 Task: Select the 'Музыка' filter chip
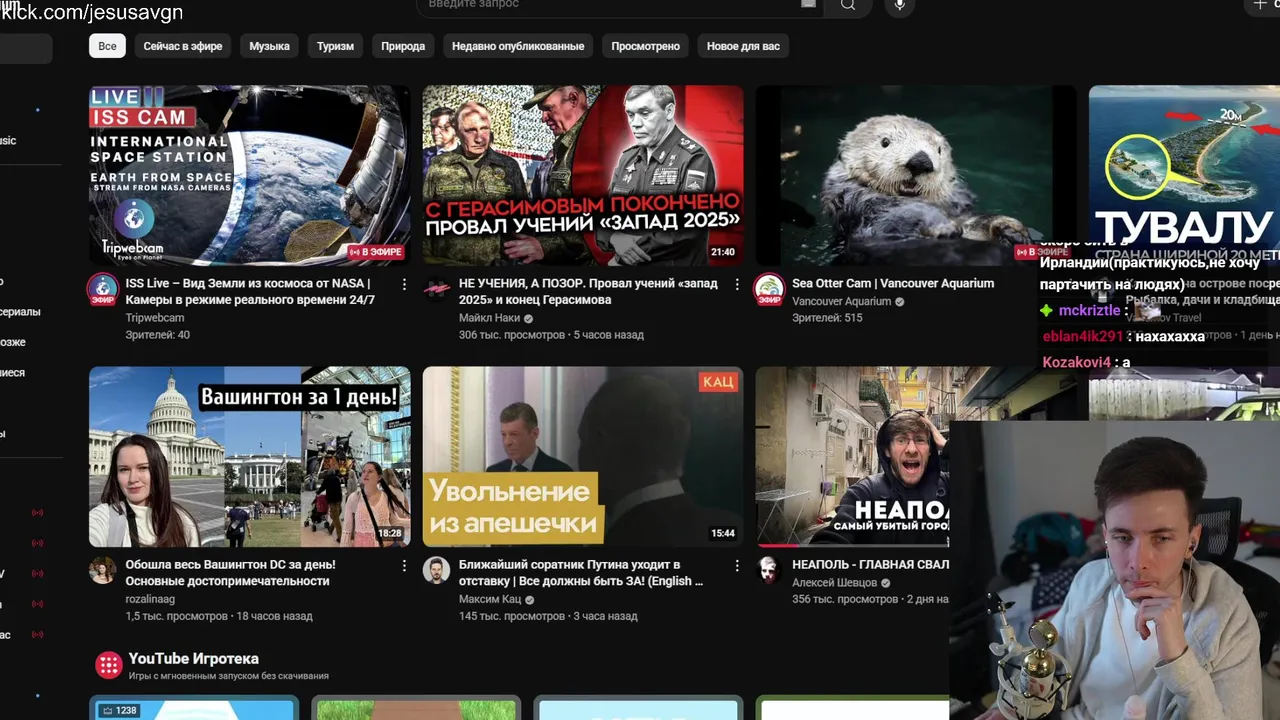(x=269, y=46)
